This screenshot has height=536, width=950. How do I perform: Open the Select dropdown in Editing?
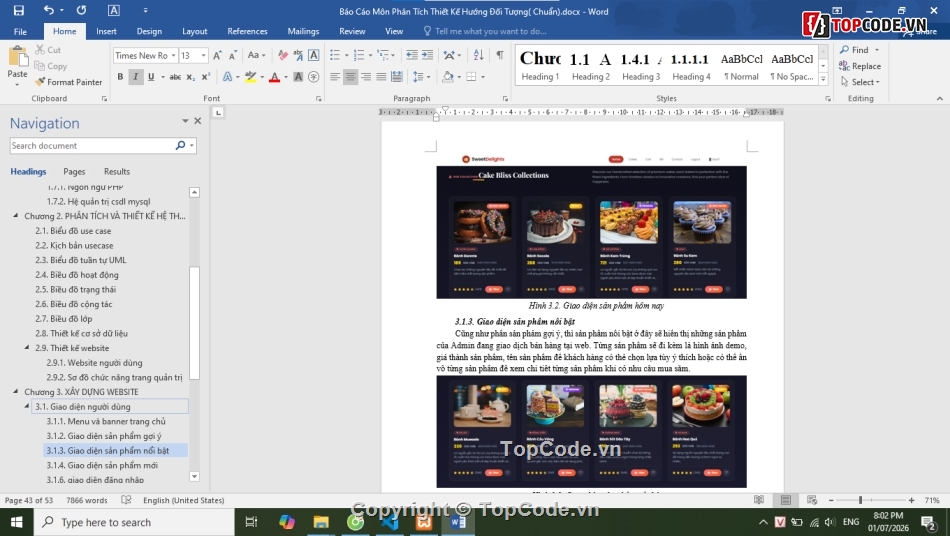860,82
